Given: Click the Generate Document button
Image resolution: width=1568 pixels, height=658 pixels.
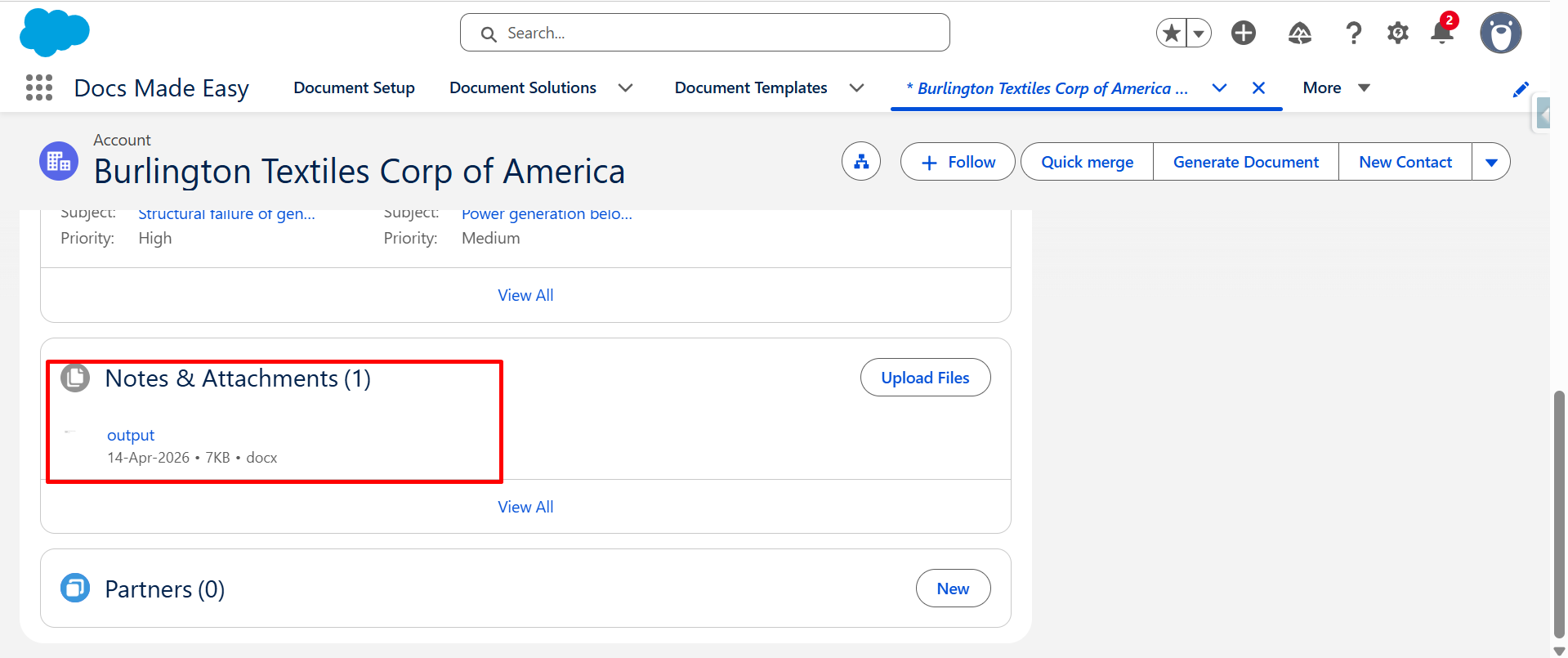Looking at the screenshot, I should [x=1246, y=162].
